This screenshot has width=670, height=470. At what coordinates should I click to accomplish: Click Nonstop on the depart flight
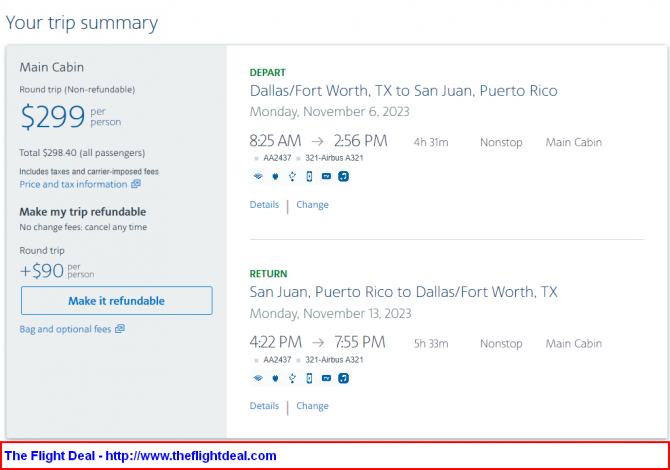click(501, 142)
